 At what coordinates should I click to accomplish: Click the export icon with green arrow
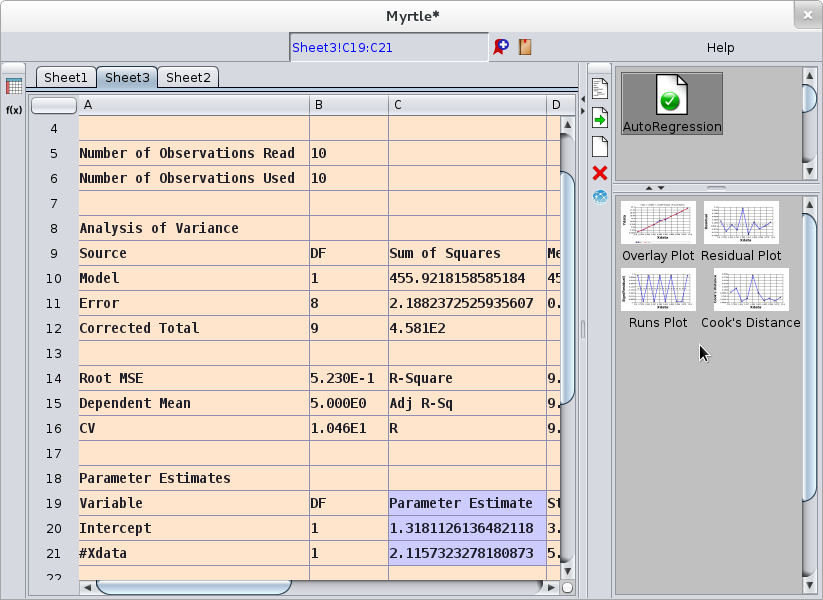point(598,117)
